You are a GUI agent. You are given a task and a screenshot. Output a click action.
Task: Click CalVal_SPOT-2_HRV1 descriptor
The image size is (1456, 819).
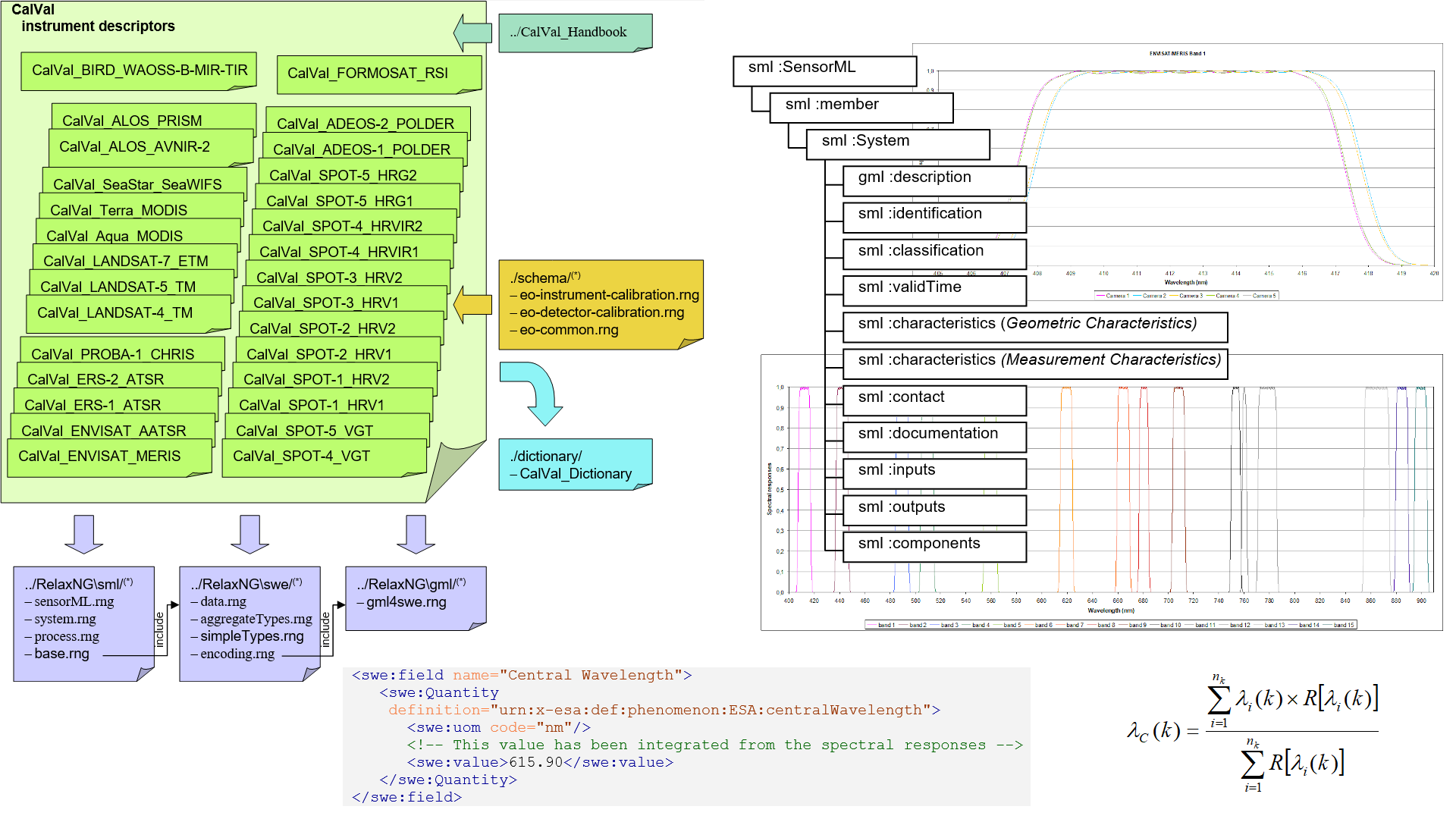click(338, 353)
